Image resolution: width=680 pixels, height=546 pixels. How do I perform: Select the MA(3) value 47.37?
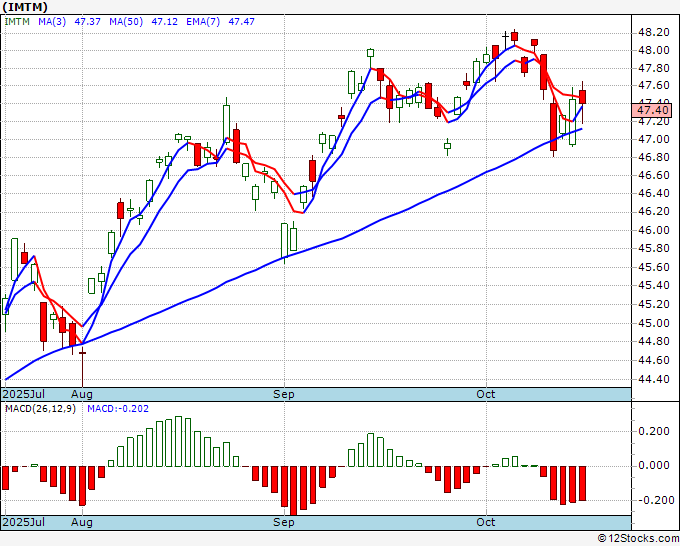point(88,21)
